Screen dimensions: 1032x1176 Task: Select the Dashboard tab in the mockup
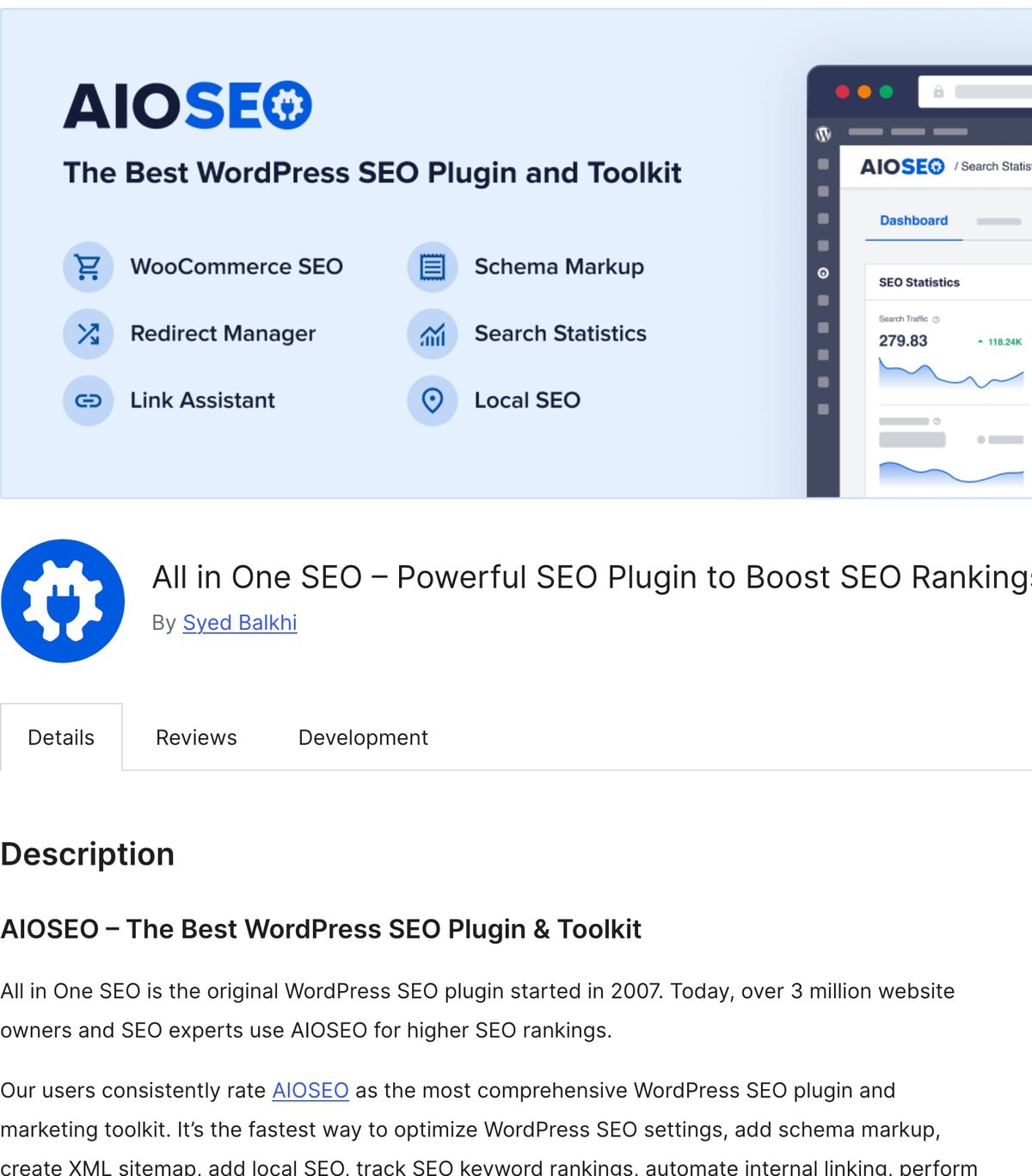pos(913,221)
